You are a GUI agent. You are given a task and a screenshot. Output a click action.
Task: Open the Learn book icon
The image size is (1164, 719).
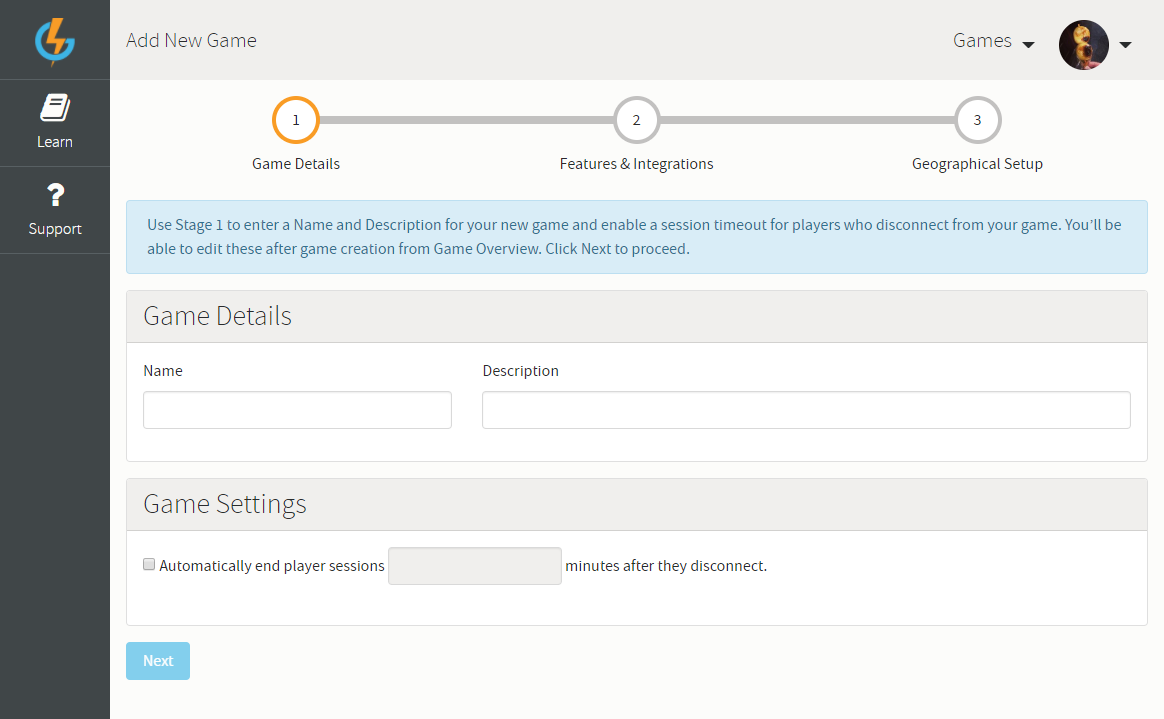(55, 108)
